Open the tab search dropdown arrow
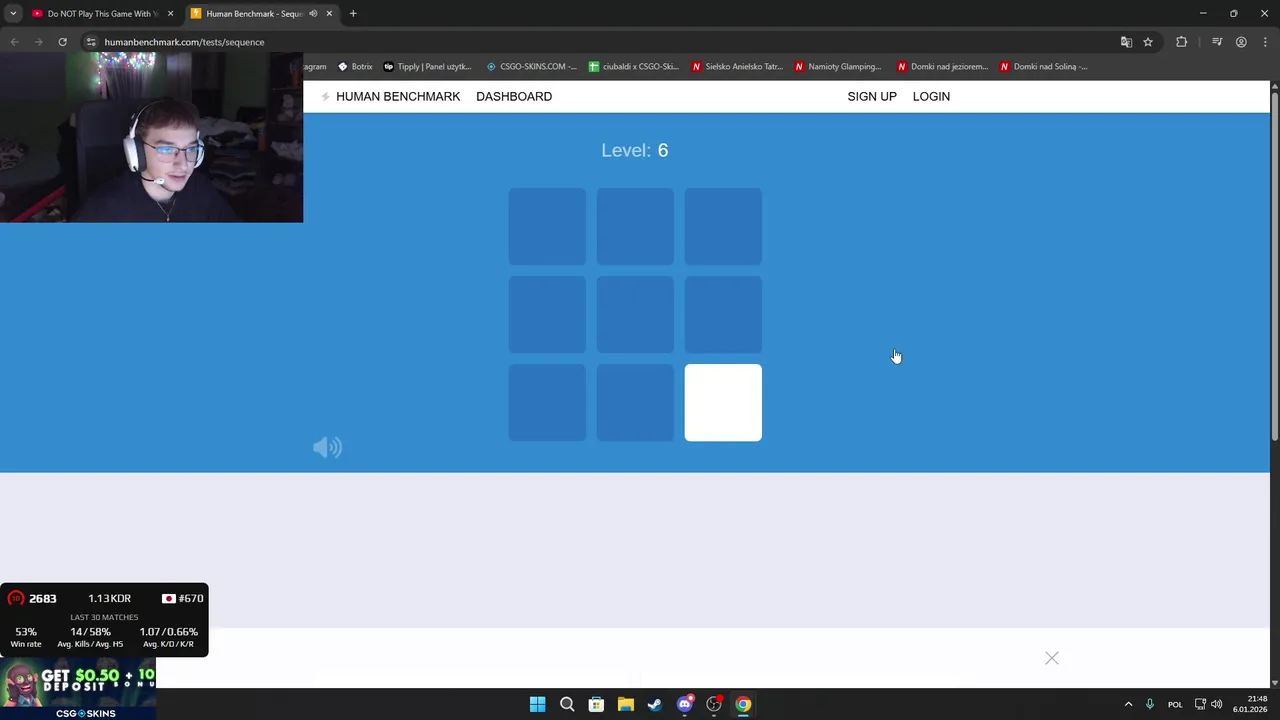Screen dimensions: 1280x720 (x=12, y=13)
